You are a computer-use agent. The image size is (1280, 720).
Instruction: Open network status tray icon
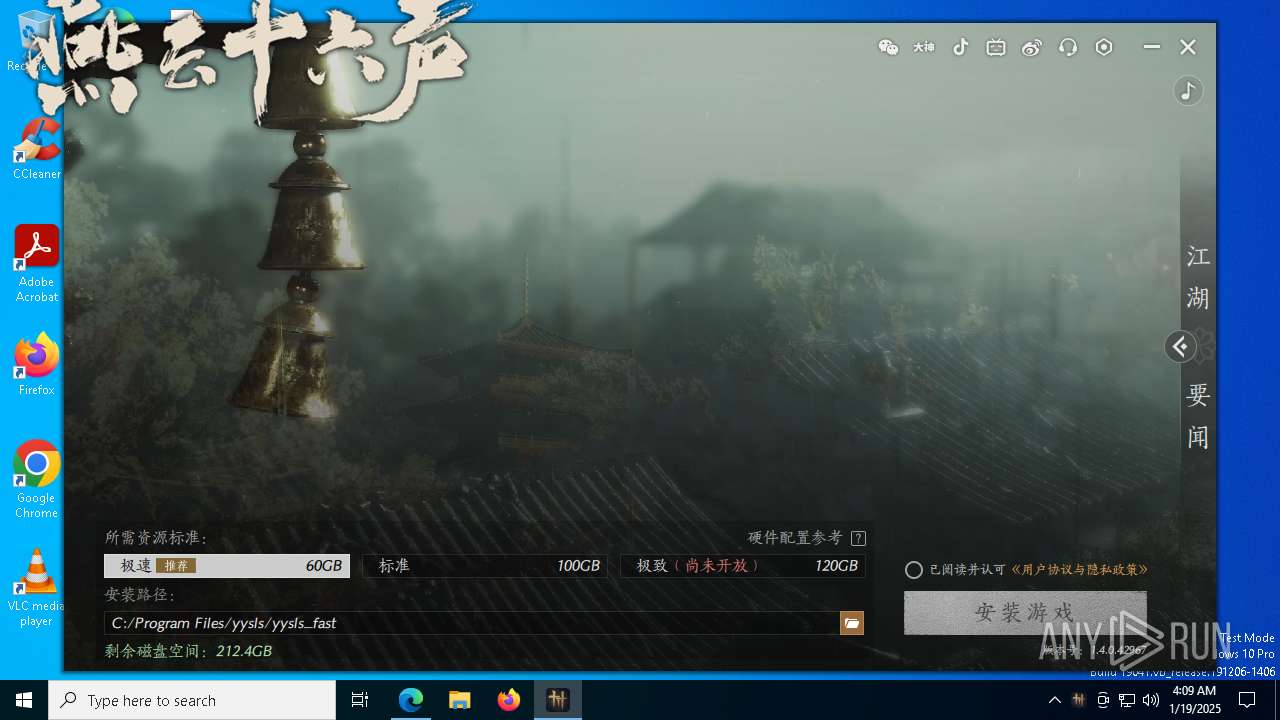(1127, 700)
